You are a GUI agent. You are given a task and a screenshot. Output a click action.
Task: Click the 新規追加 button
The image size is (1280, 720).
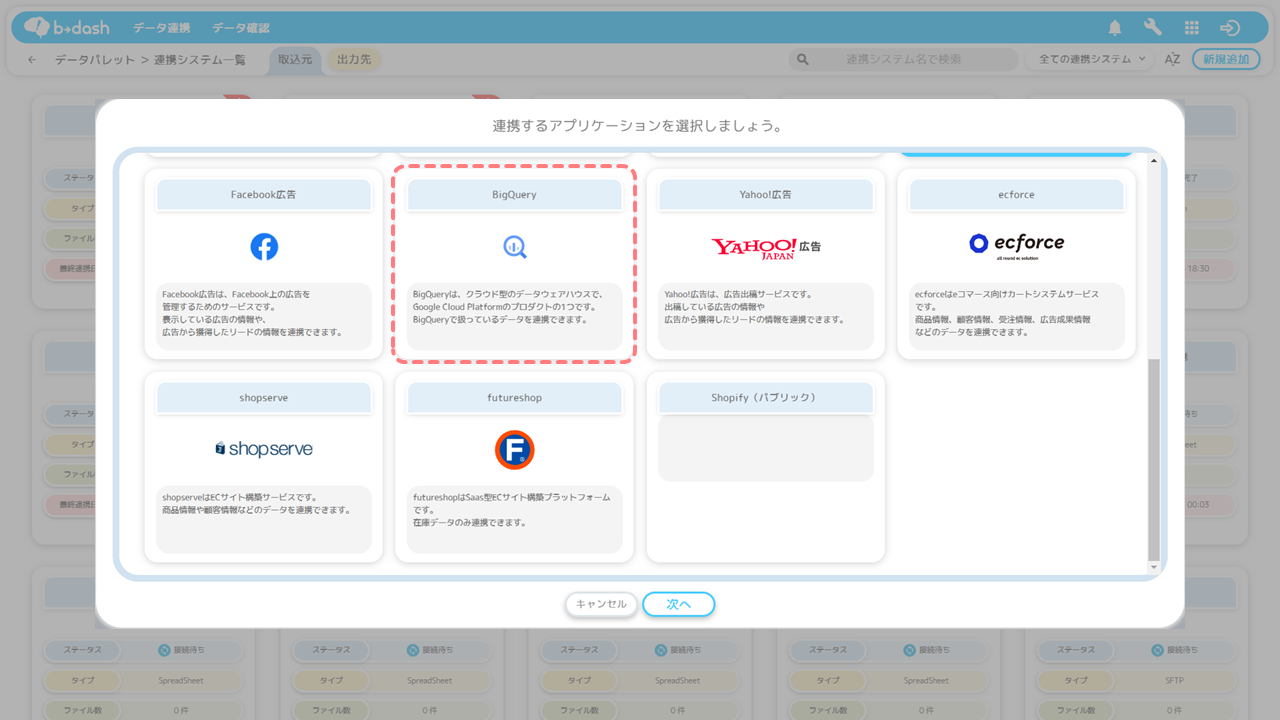tap(1226, 60)
